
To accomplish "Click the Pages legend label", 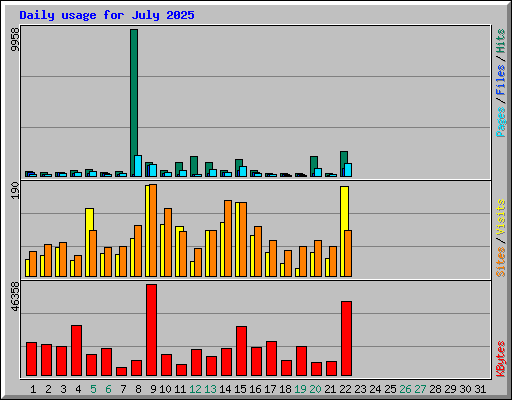I will [501, 122].
